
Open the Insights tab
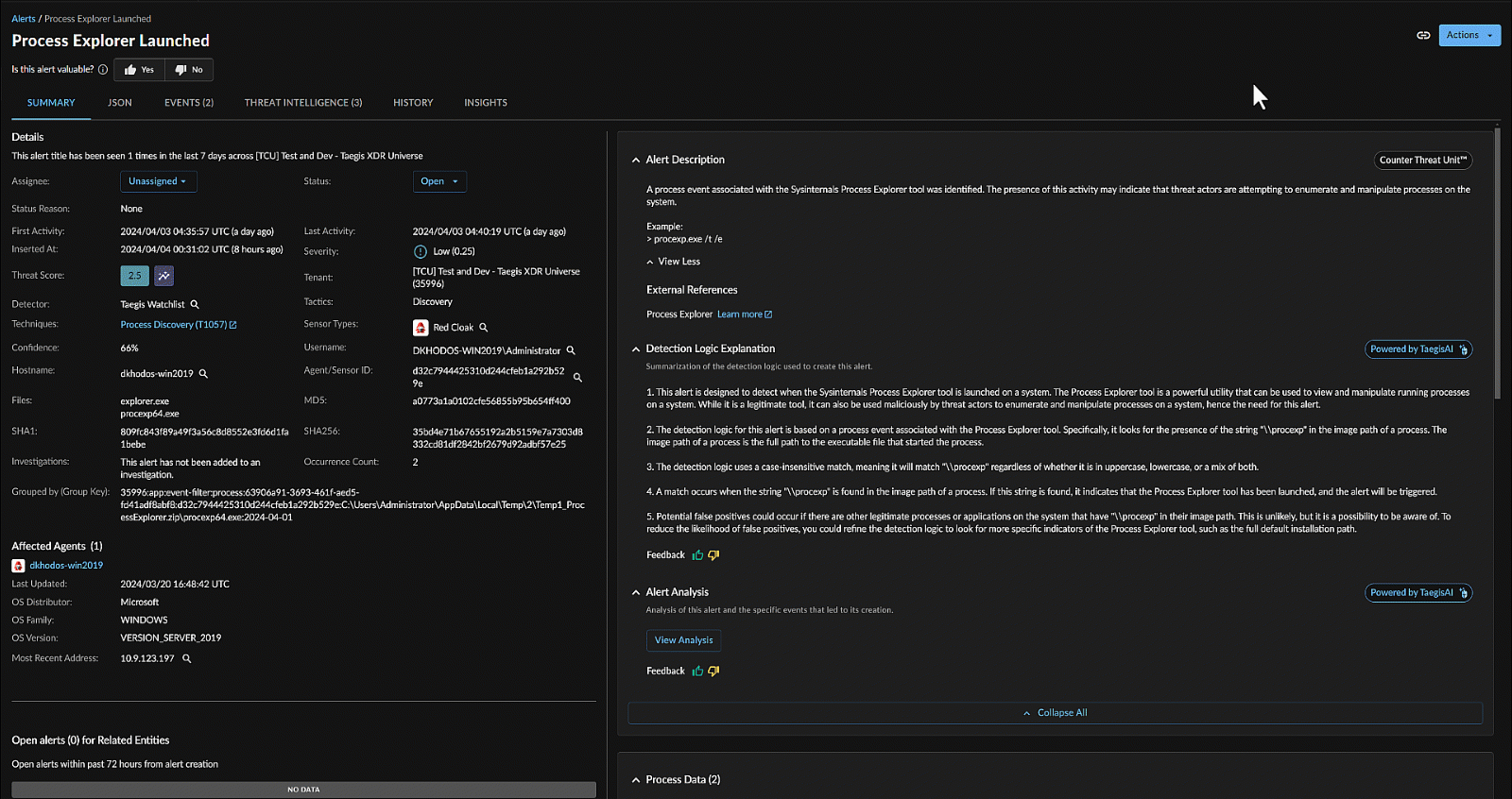pyautogui.click(x=486, y=103)
